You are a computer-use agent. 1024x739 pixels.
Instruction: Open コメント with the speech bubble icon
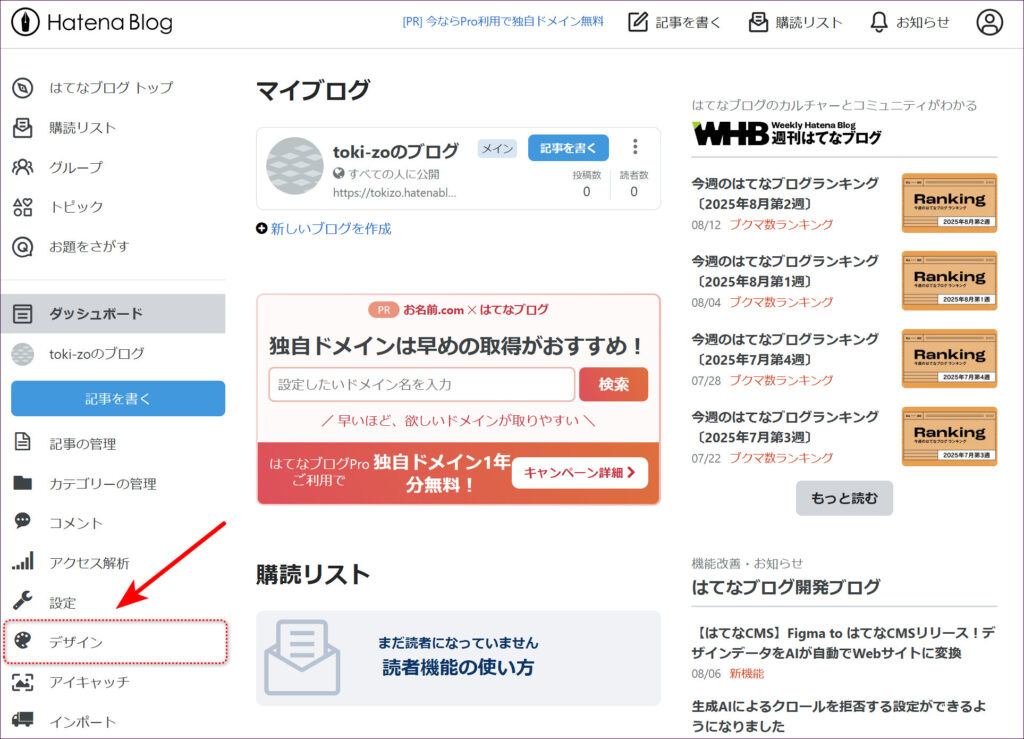22,522
